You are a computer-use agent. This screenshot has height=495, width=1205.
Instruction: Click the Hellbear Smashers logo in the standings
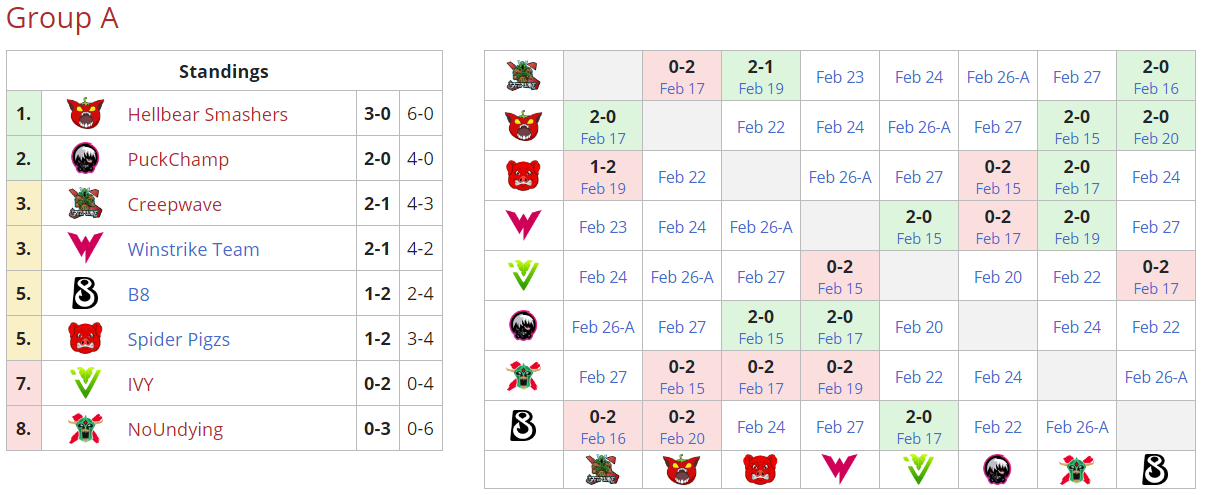tap(85, 114)
